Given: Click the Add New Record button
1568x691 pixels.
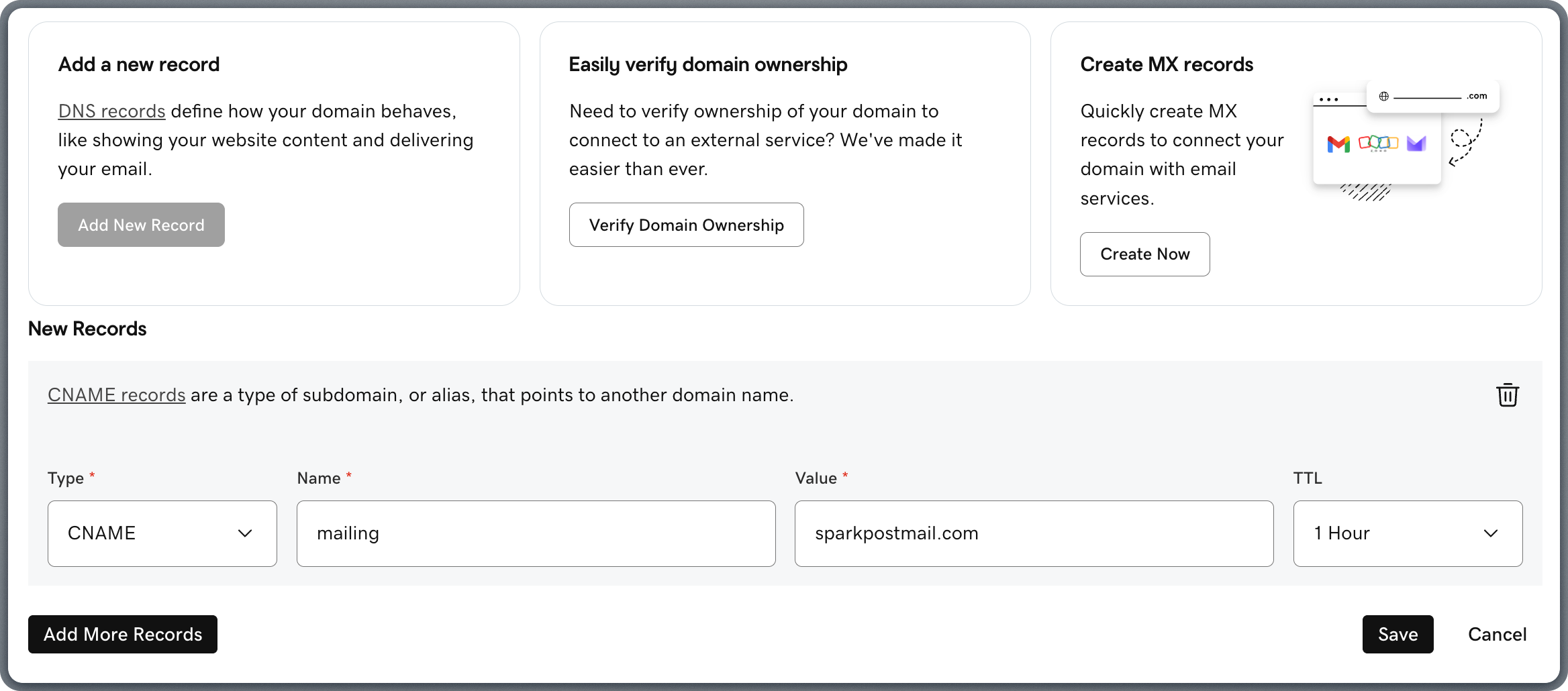Looking at the screenshot, I should coord(141,225).
